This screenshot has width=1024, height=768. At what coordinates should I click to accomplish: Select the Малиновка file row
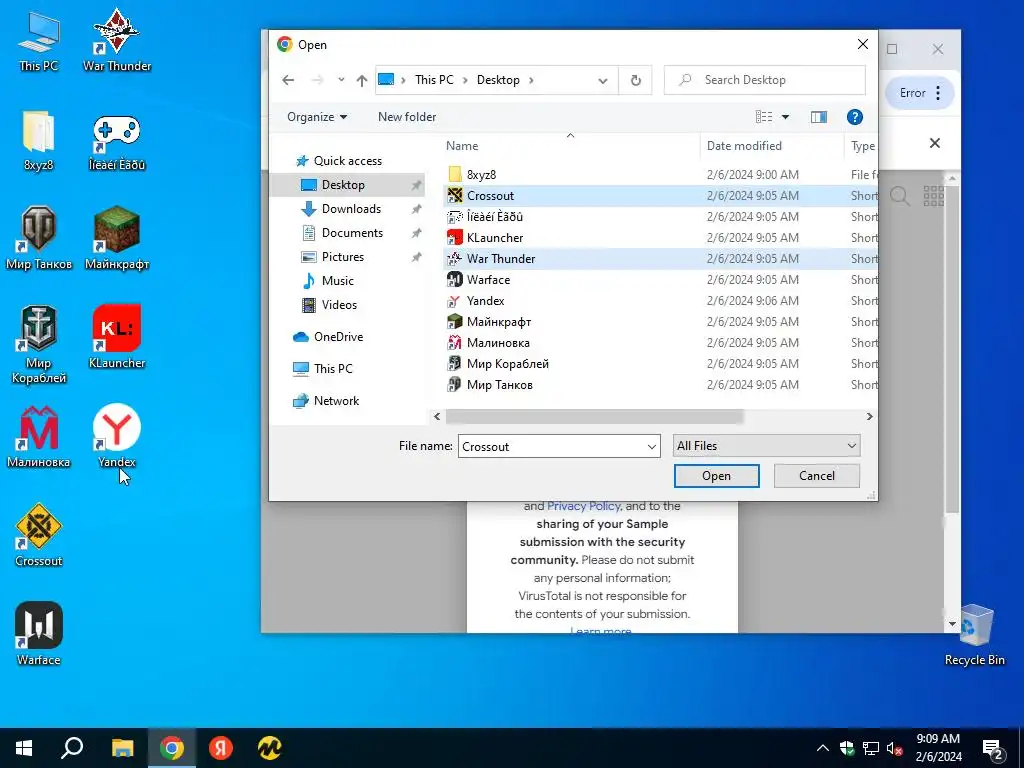[x=660, y=343]
